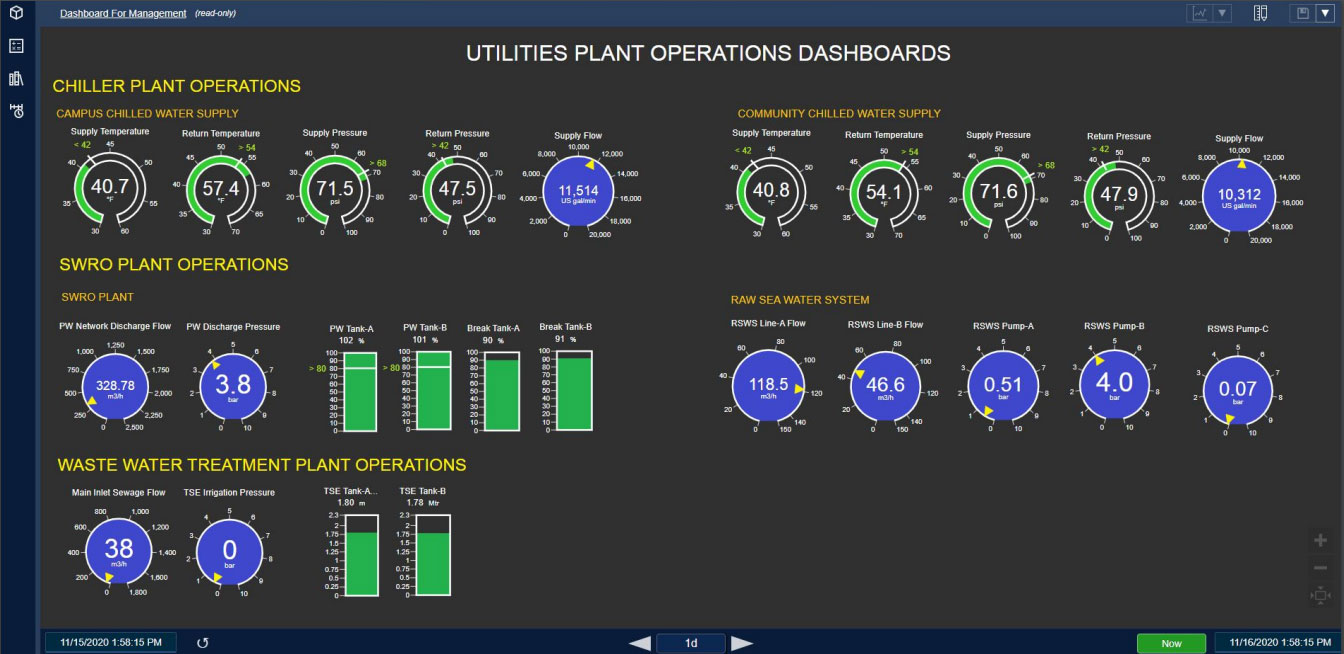Click the ruler and pencil design icon
The image size is (1344, 654).
[1261, 13]
